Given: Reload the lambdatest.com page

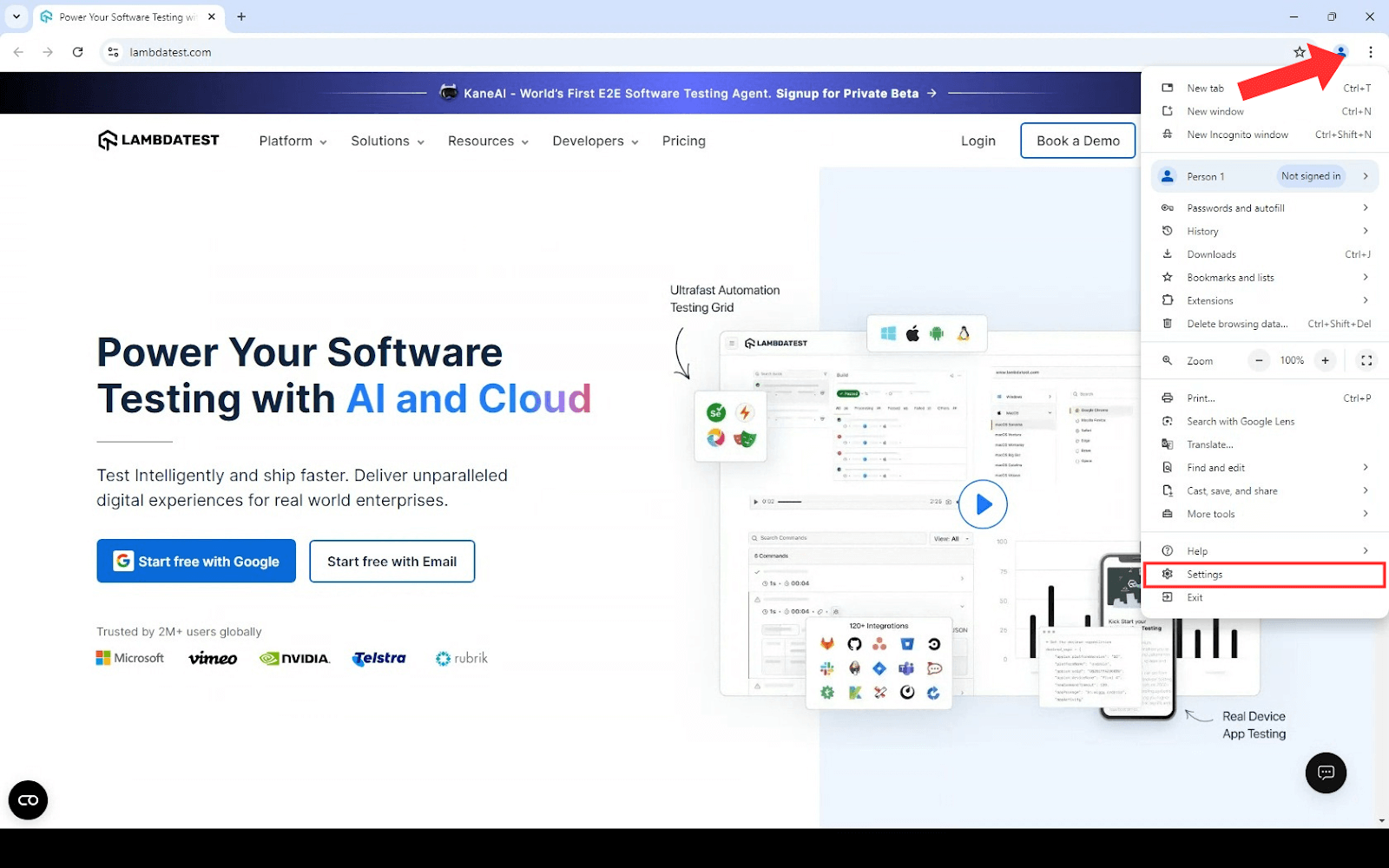Looking at the screenshot, I should pyautogui.click(x=78, y=52).
